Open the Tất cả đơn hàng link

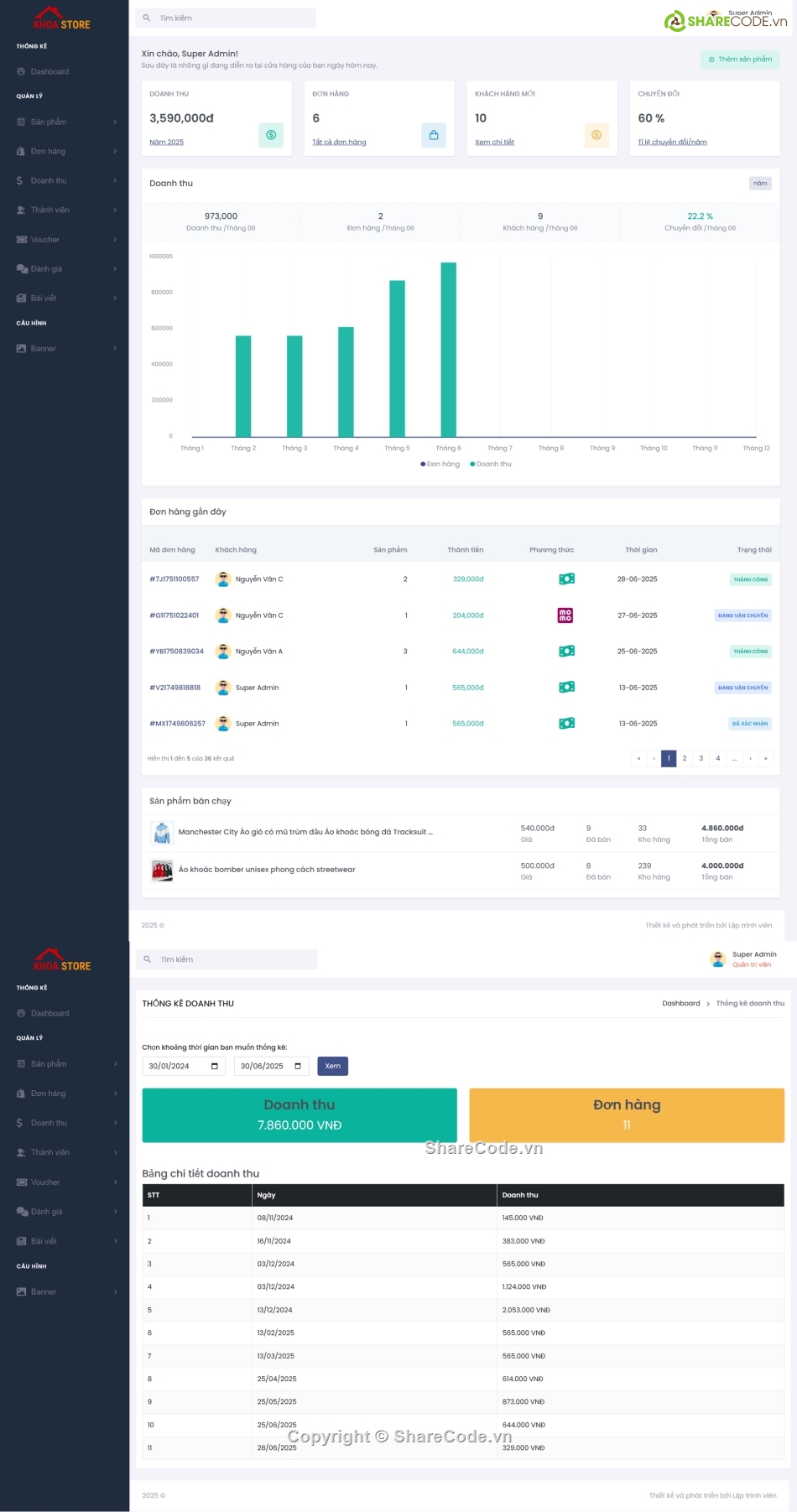[x=339, y=143]
